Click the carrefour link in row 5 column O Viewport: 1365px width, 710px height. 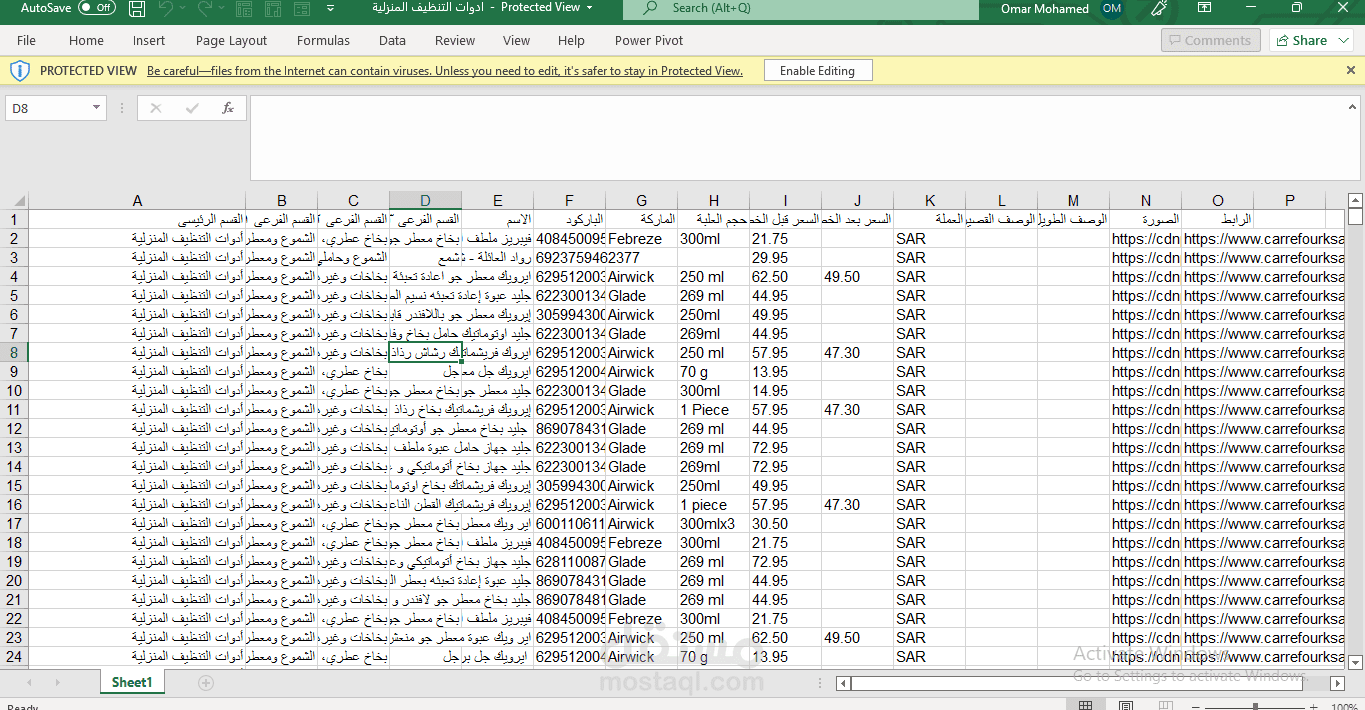tap(1263, 296)
